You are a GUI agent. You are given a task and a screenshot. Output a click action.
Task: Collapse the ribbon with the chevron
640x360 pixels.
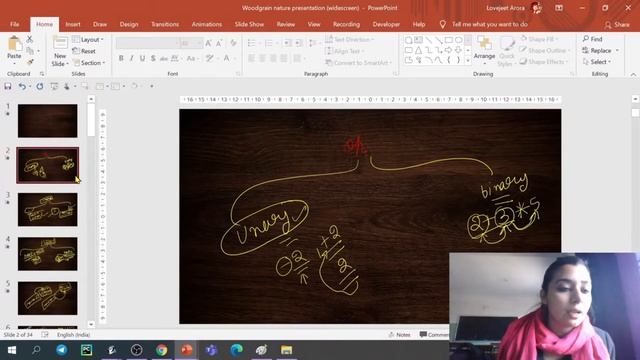point(633,74)
